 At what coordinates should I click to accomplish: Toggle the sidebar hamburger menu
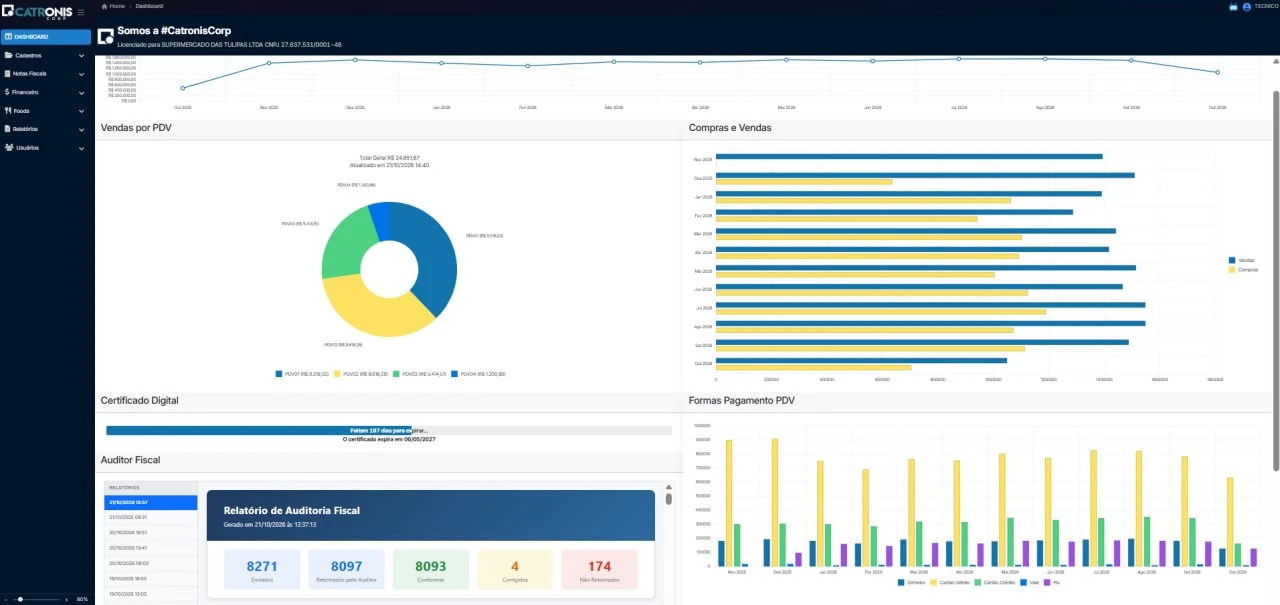81,12
